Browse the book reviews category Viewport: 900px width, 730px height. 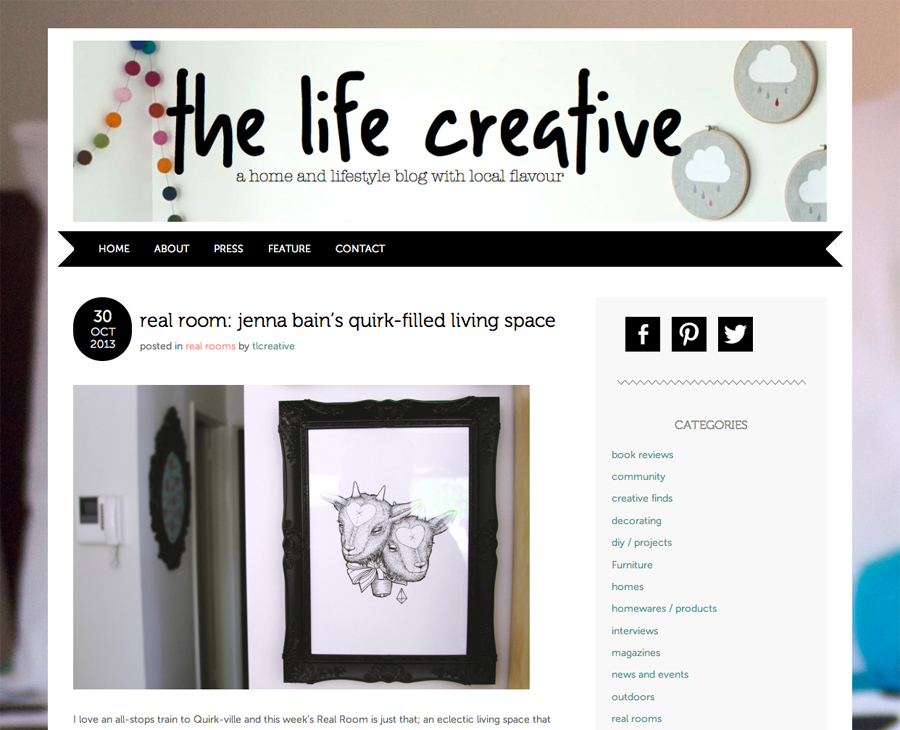click(642, 455)
